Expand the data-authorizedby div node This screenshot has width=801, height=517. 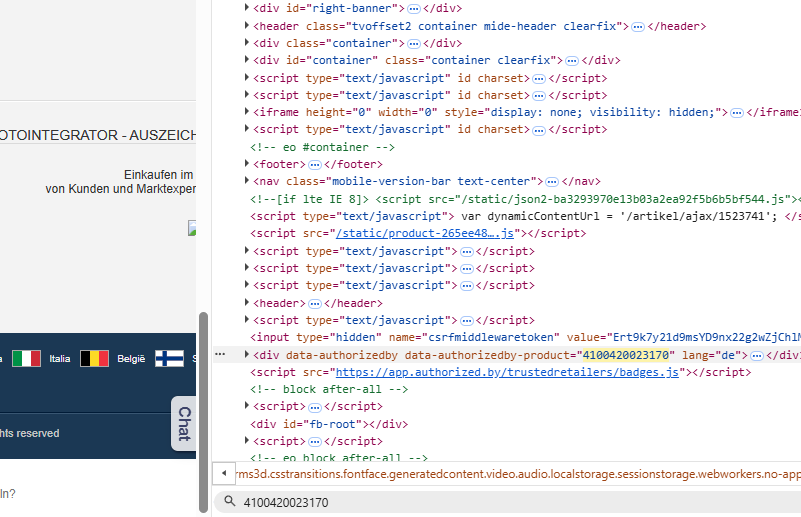pyautogui.click(x=247, y=354)
